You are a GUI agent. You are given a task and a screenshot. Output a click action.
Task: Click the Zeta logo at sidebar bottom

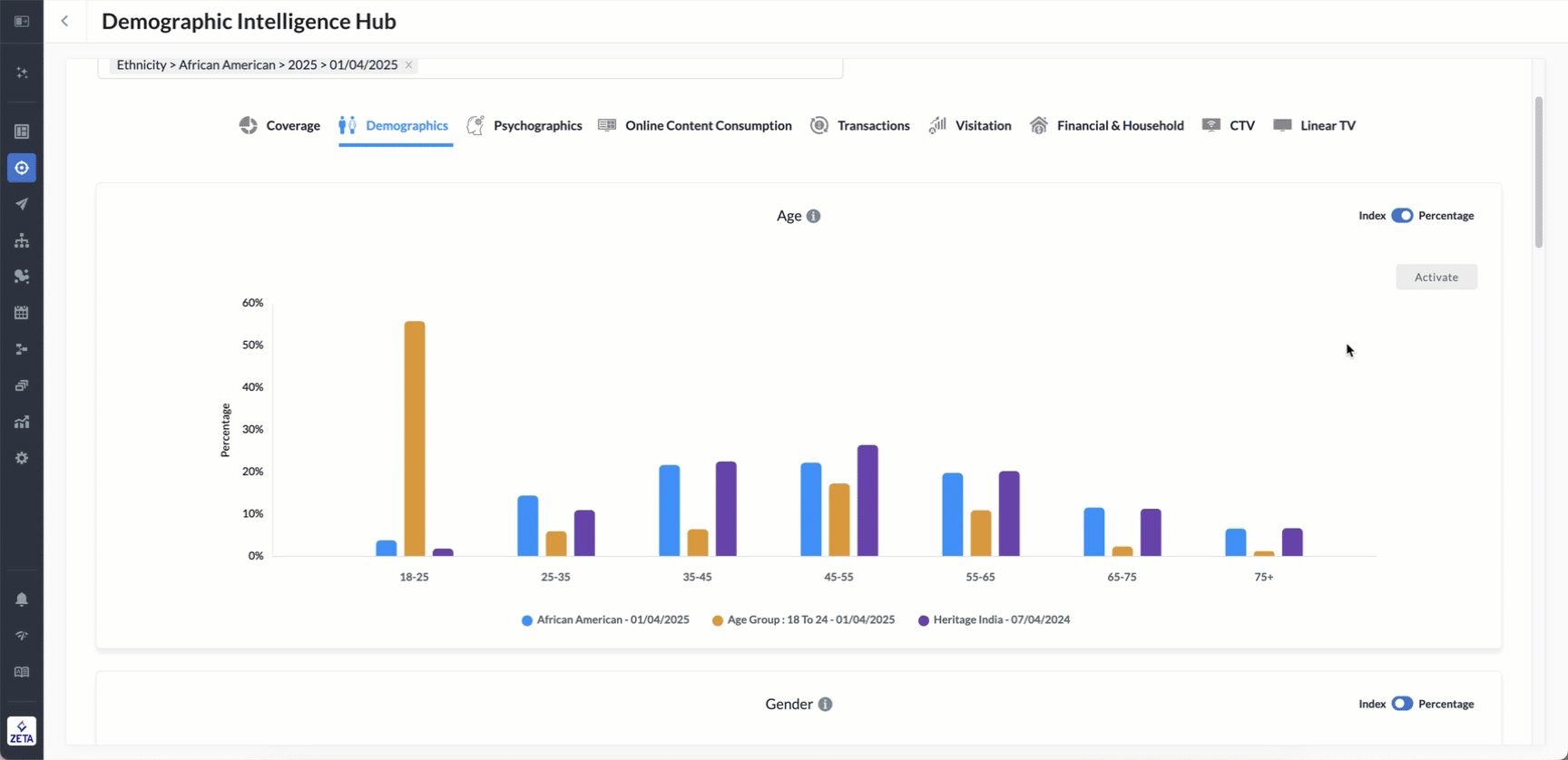click(22, 731)
